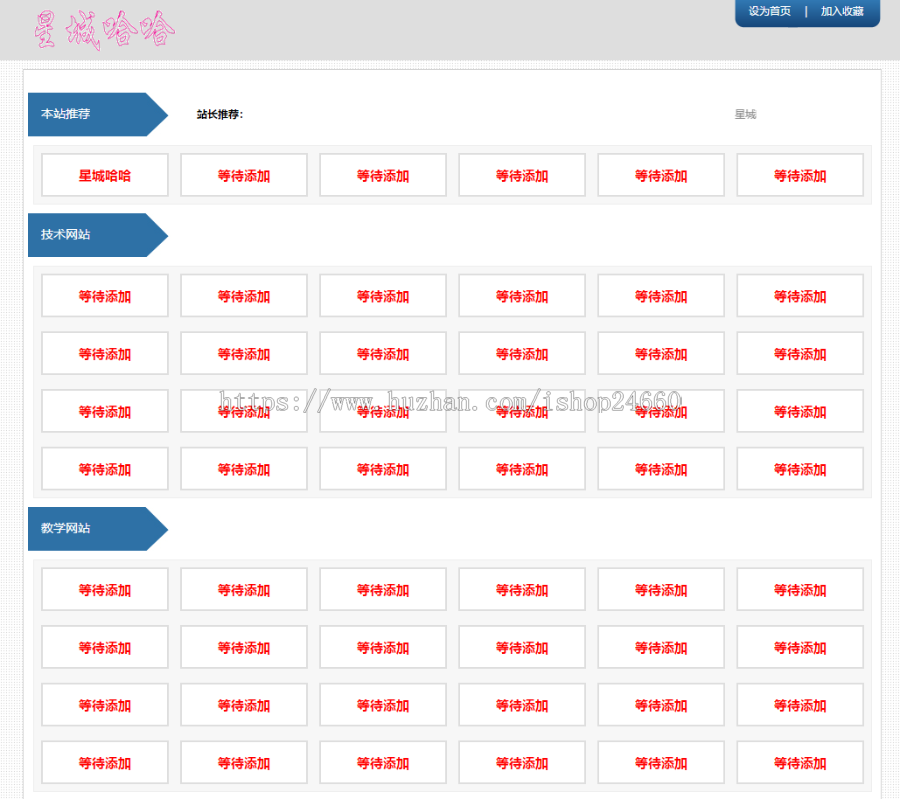The height and width of the screenshot is (799, 900).
Task: Click the 星城哈哈 pink logo
Action: 104,30
